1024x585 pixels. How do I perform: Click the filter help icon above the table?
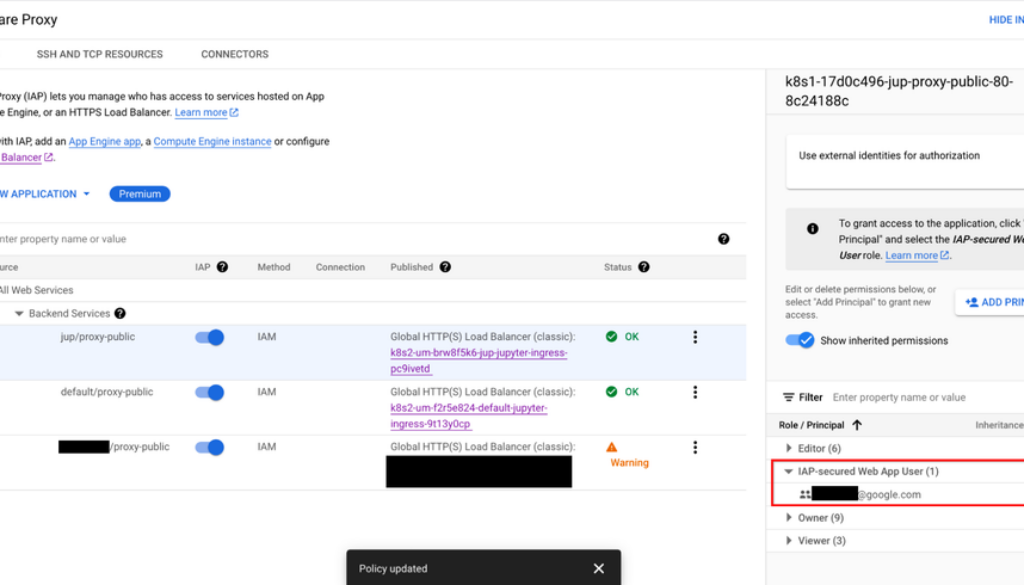(x=723, y=239)
